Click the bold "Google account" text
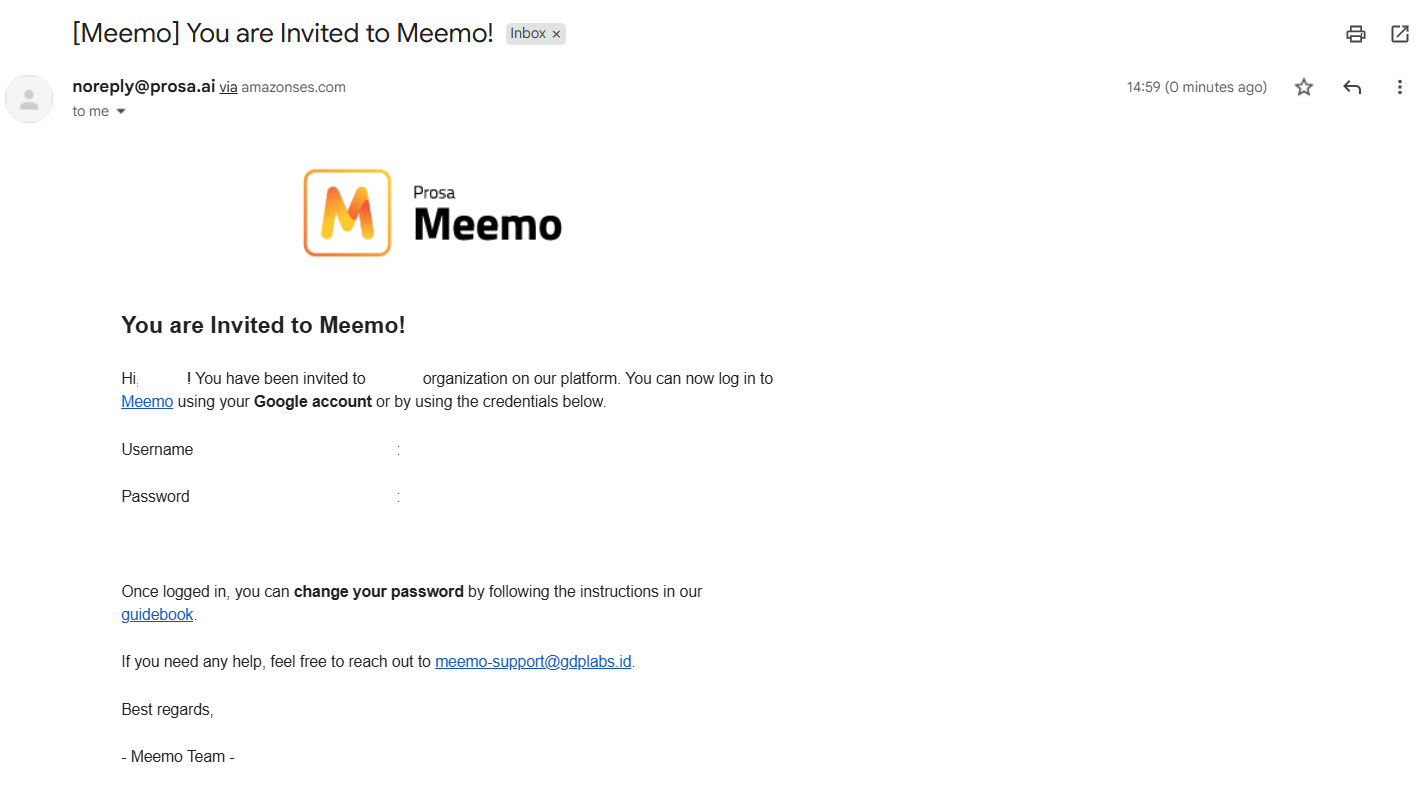1423x792 pixels. (x=313, y=402)
